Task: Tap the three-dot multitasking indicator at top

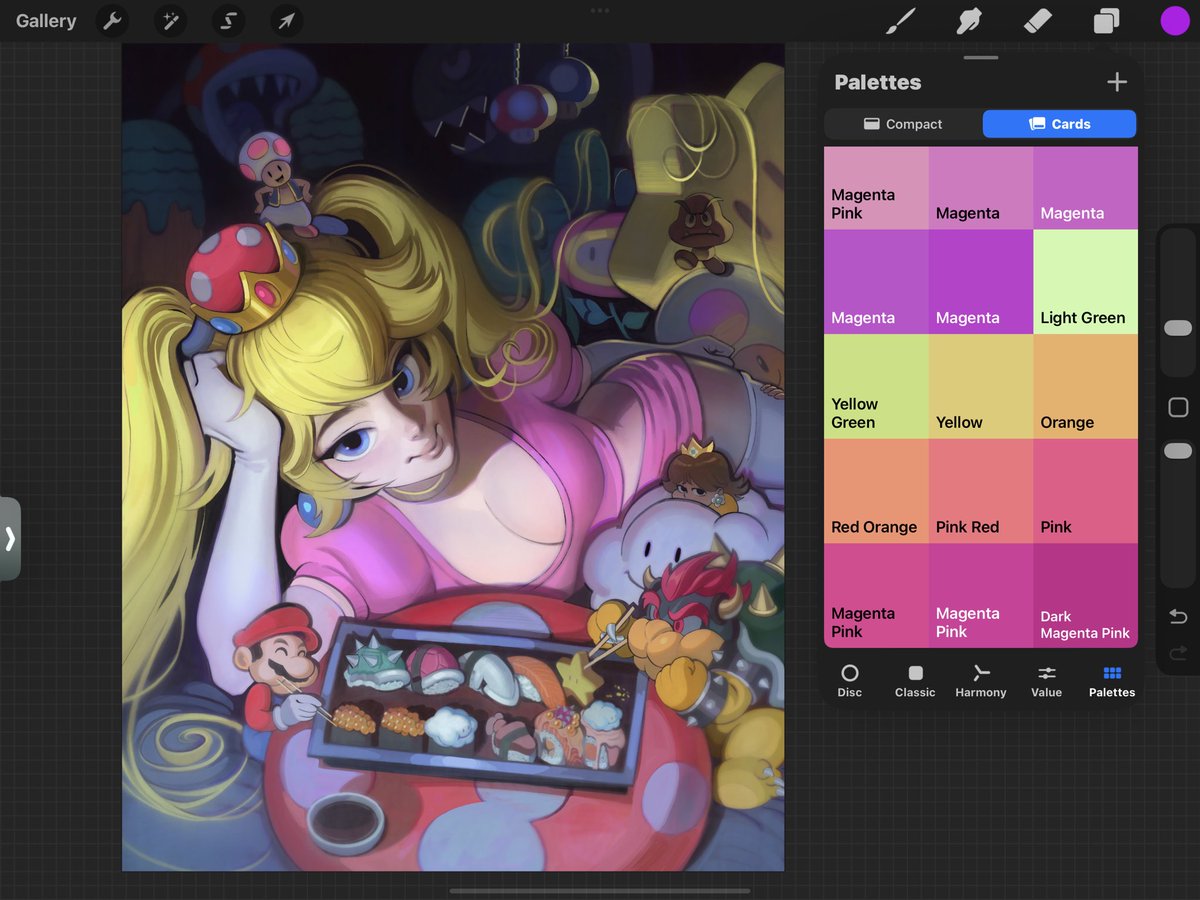Action: click(600, 10)
